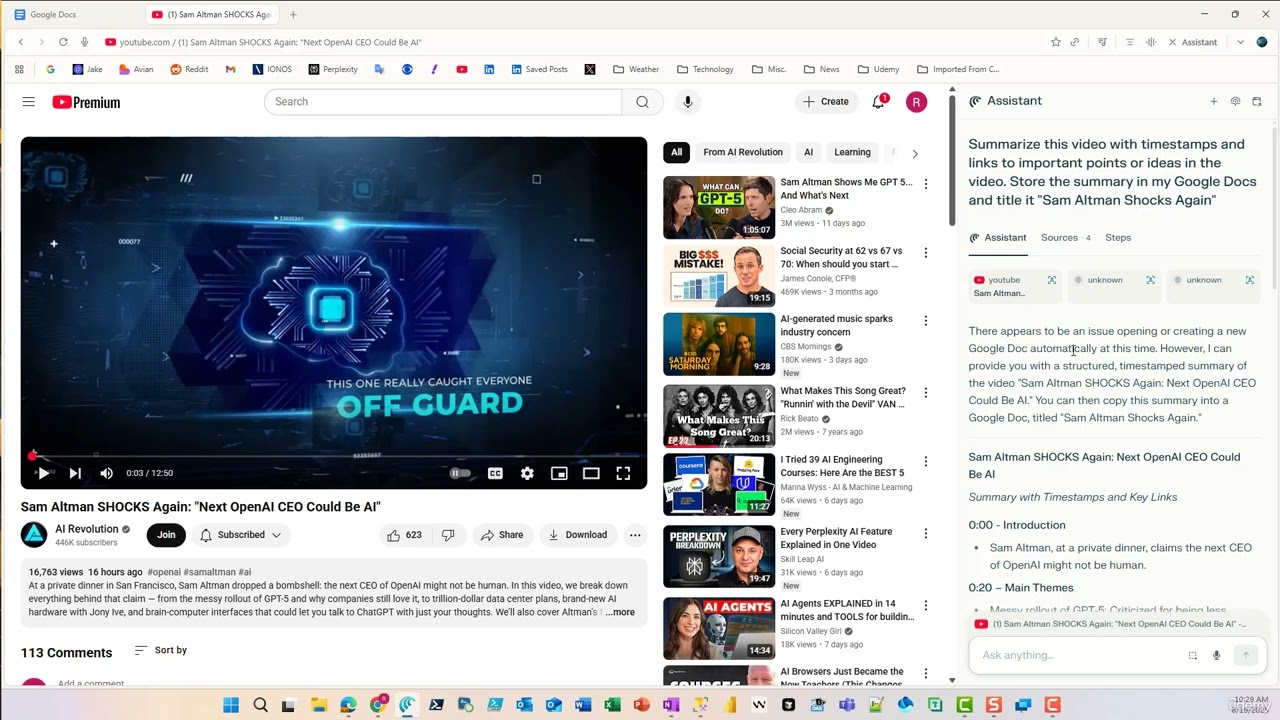Go back in browser
The width and height of the screenshot is (1280, 720).
tap(21, 42)
